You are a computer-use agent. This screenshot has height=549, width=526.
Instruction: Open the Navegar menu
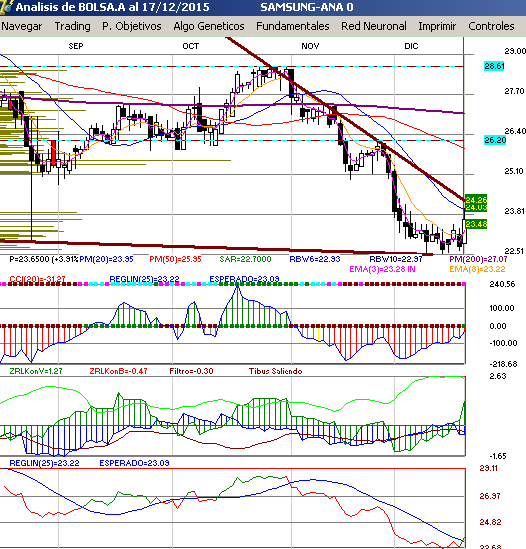(21, 26)
